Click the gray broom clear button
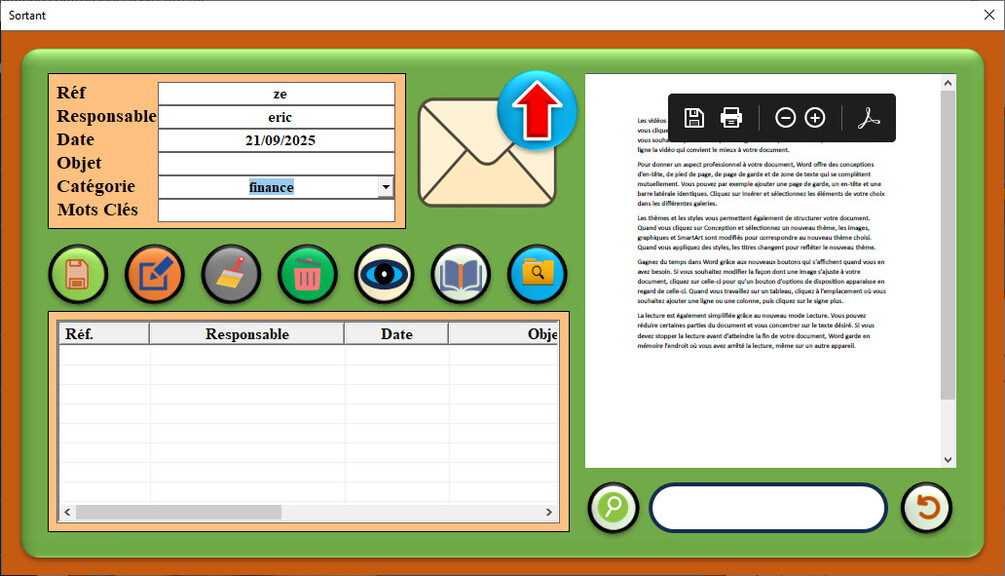 tap(231, 274)
